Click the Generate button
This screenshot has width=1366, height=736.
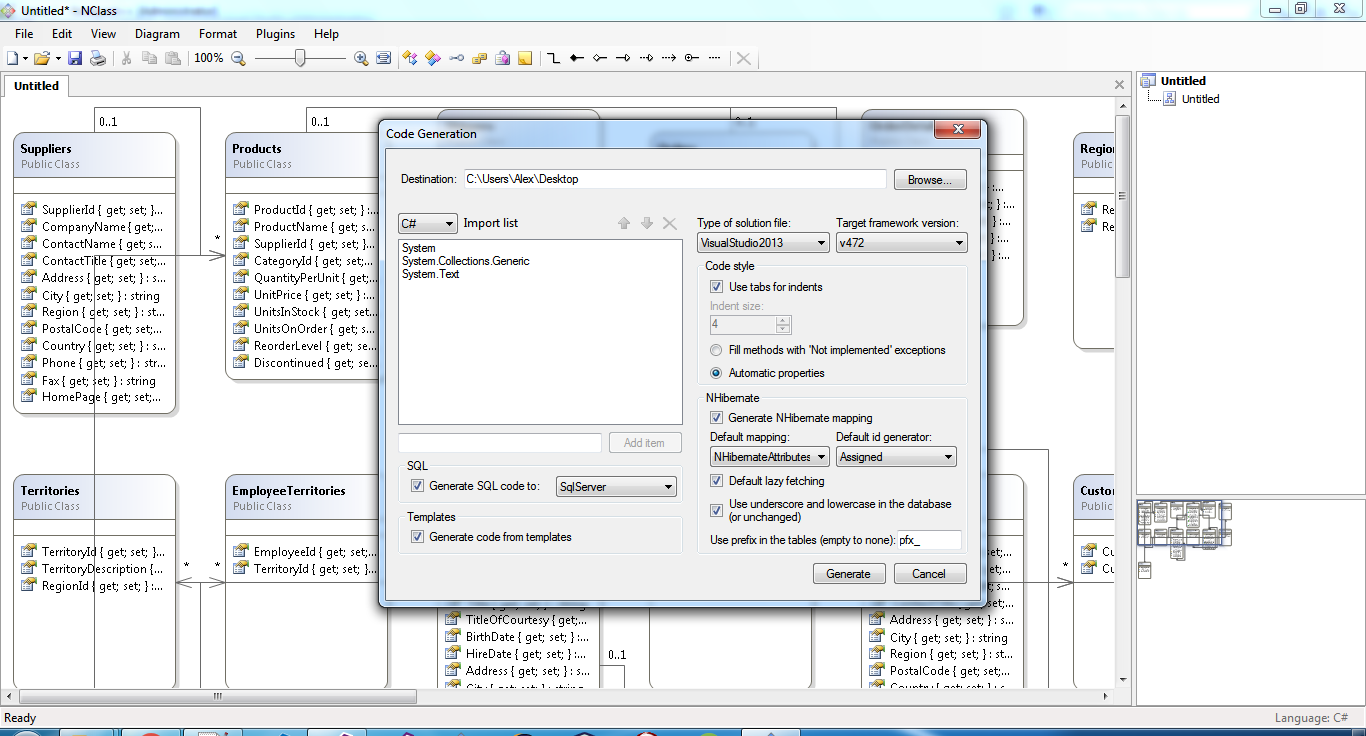tap(848, 574)
